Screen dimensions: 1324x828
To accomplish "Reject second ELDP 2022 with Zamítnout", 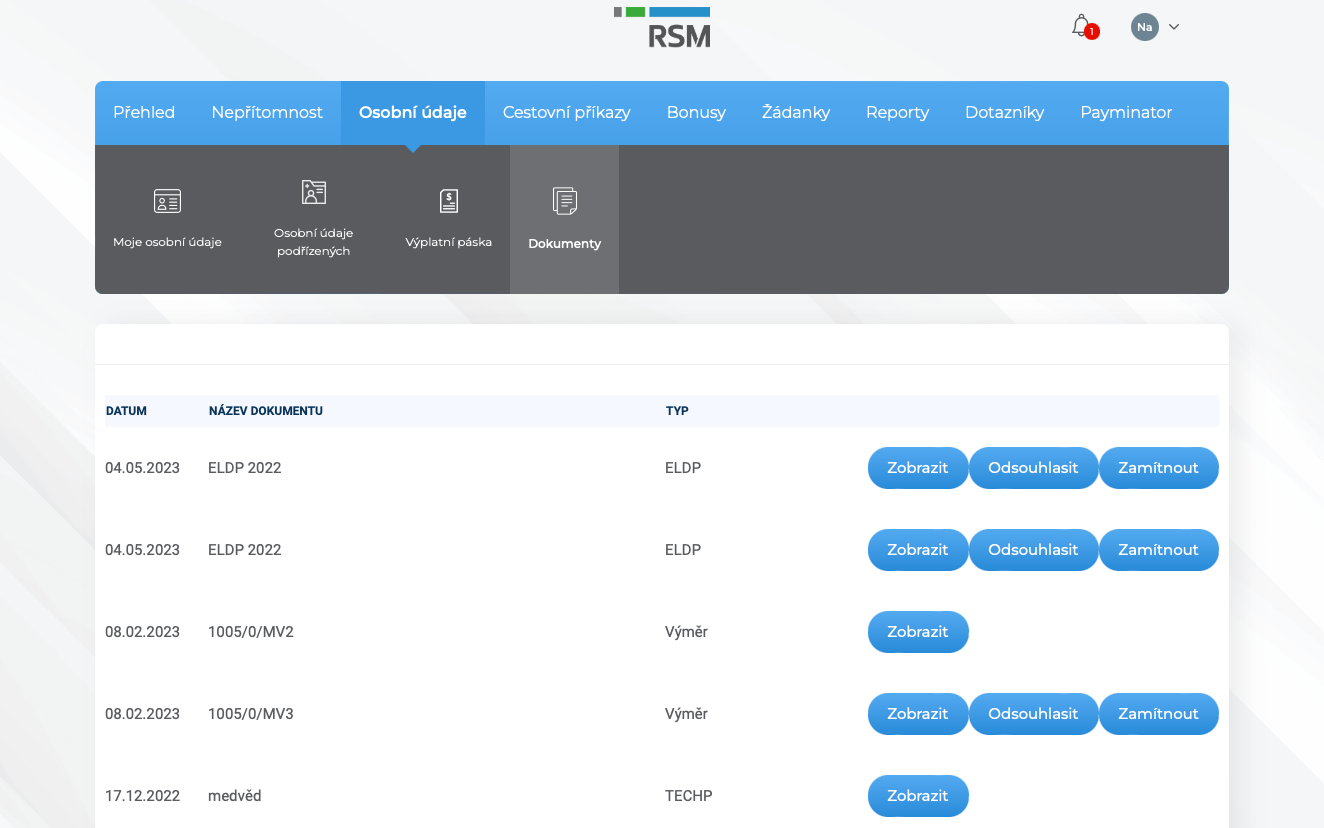I will click(x=1159, y=550).
